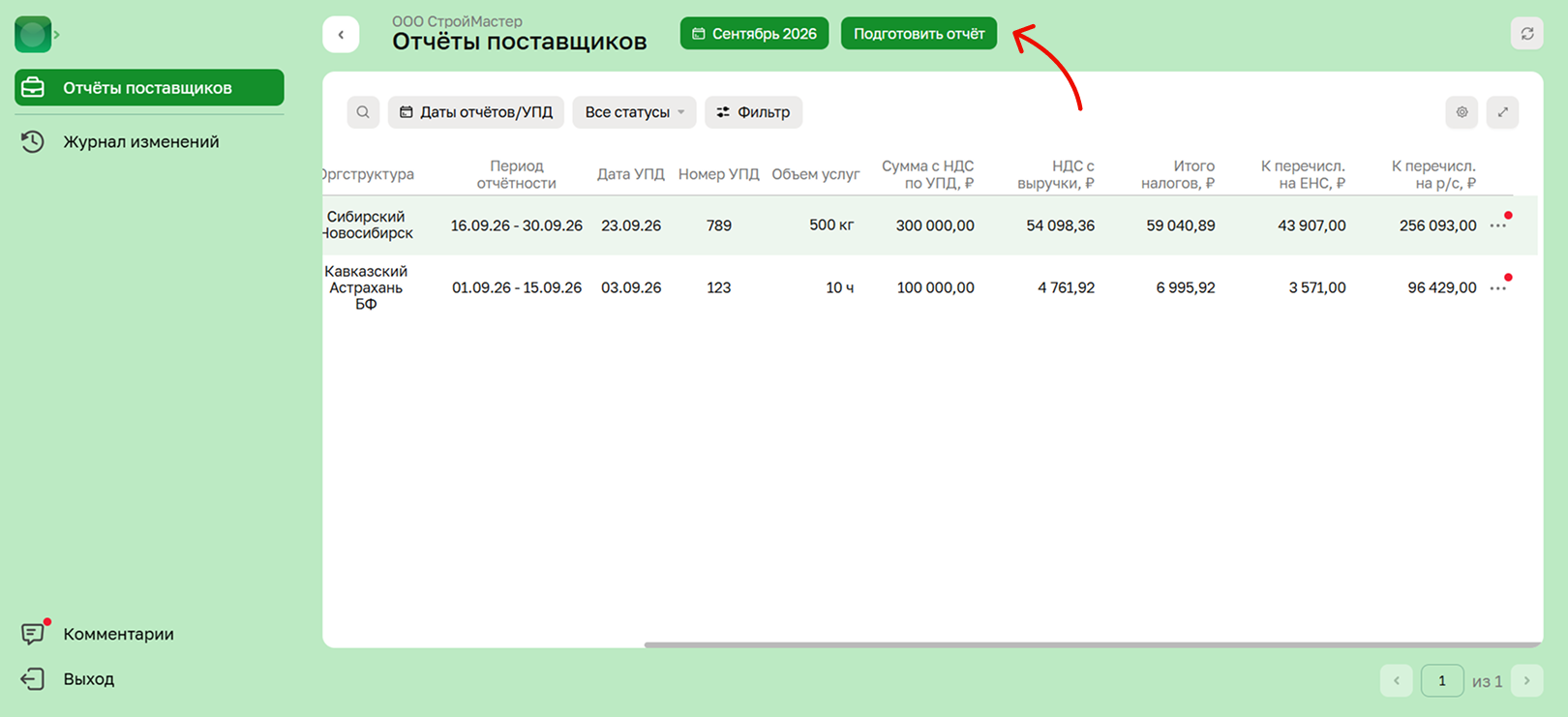The height and width of the screenshot is (717, 1568).
Task: Go to previous page
Action: click(x=1397, y=680)
